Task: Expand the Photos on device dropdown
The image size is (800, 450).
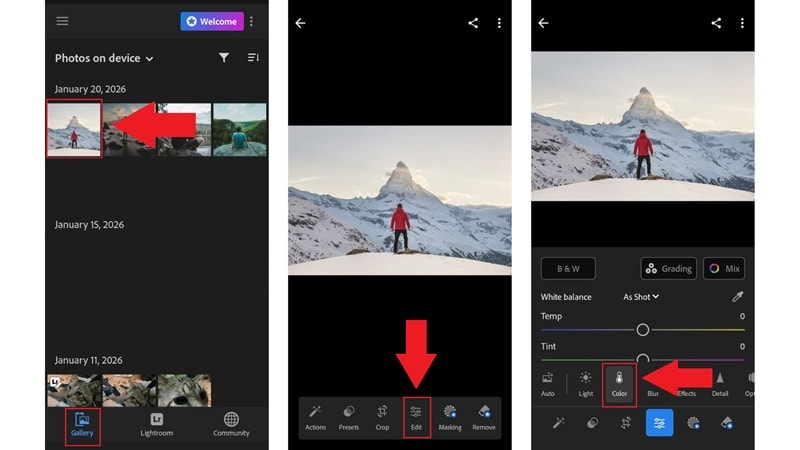Action: click(x=104, y=58)
